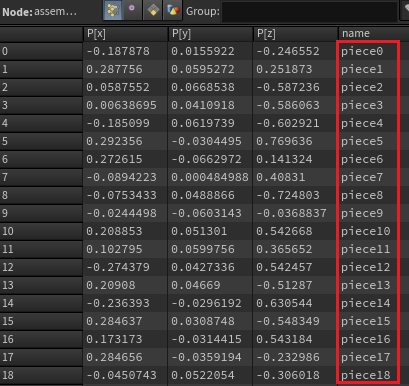
Task: Switch spreadsheet to Points attribute view
Action: point(113,10)
